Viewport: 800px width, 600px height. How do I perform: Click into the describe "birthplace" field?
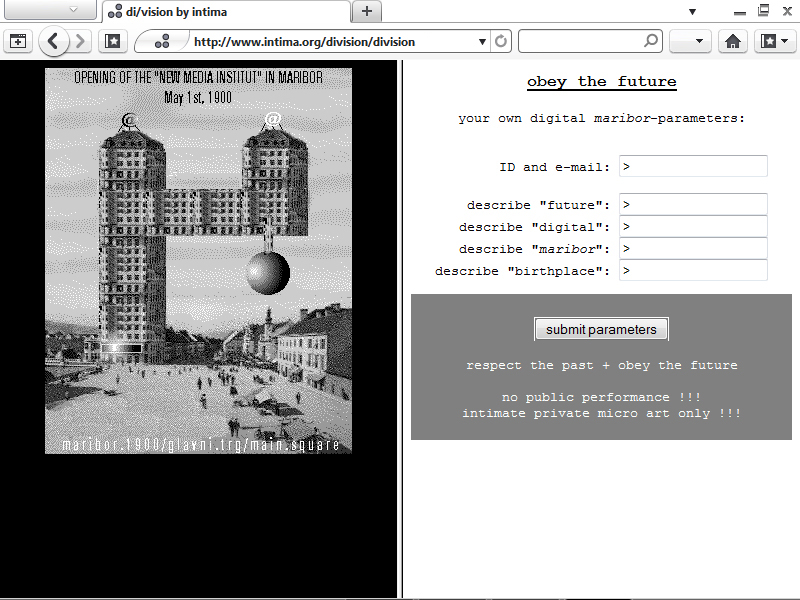693,271
